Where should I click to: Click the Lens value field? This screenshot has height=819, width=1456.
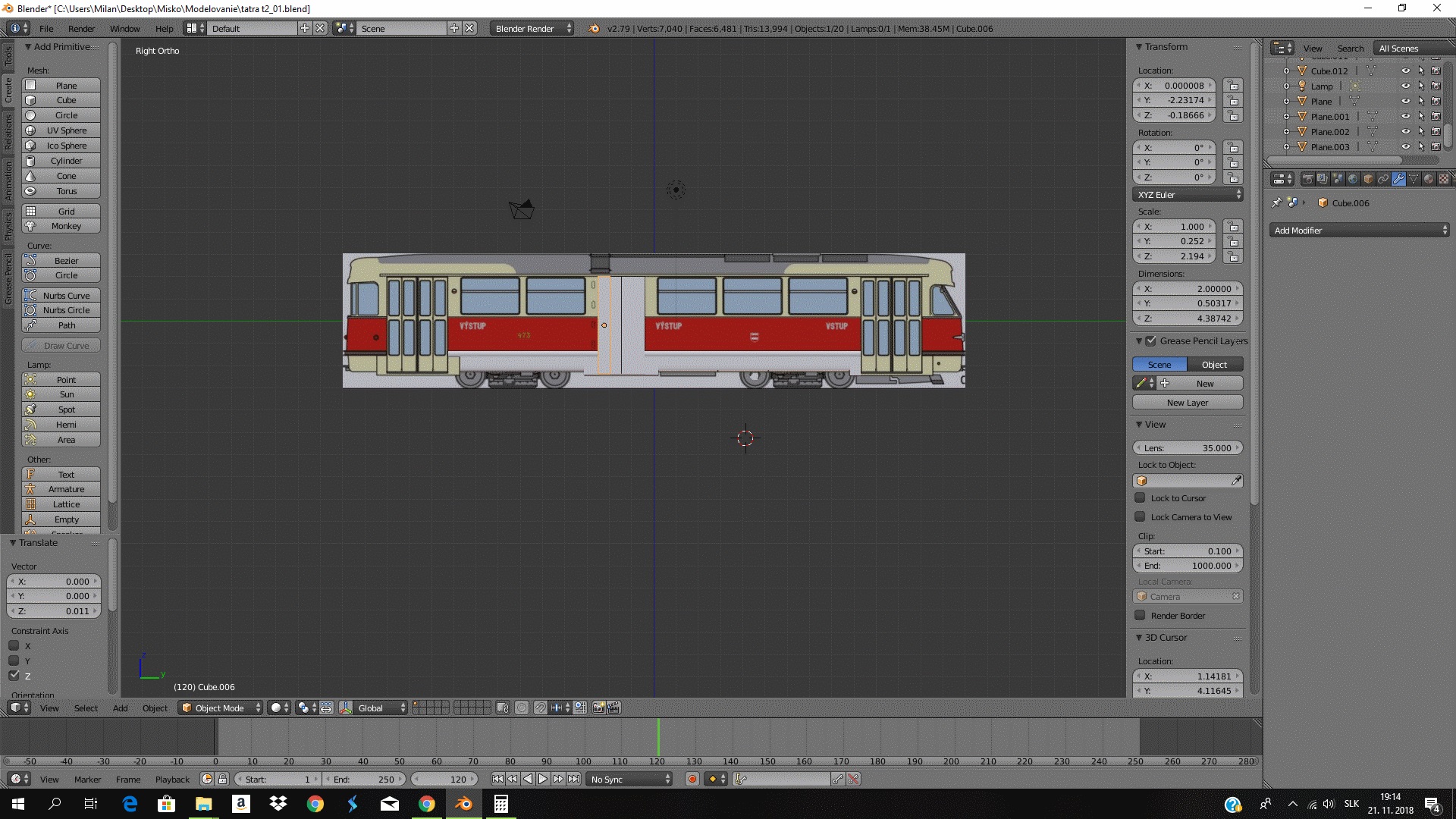tap(1187, 448)
